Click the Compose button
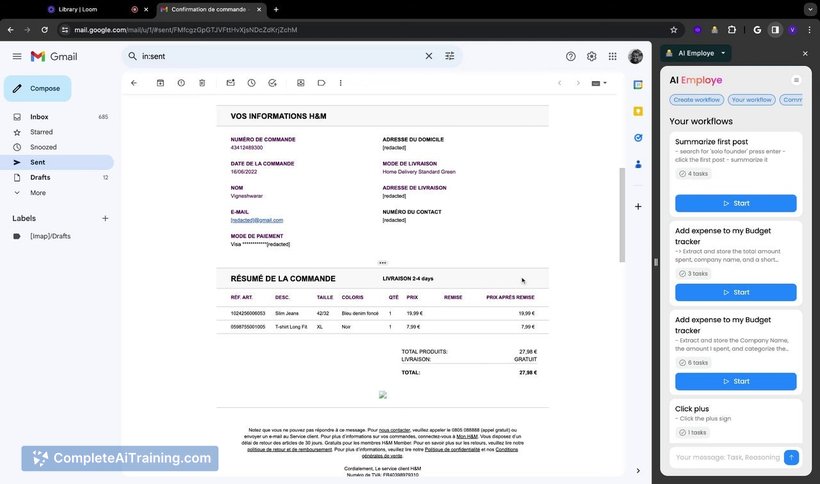 tap(38, 88)
